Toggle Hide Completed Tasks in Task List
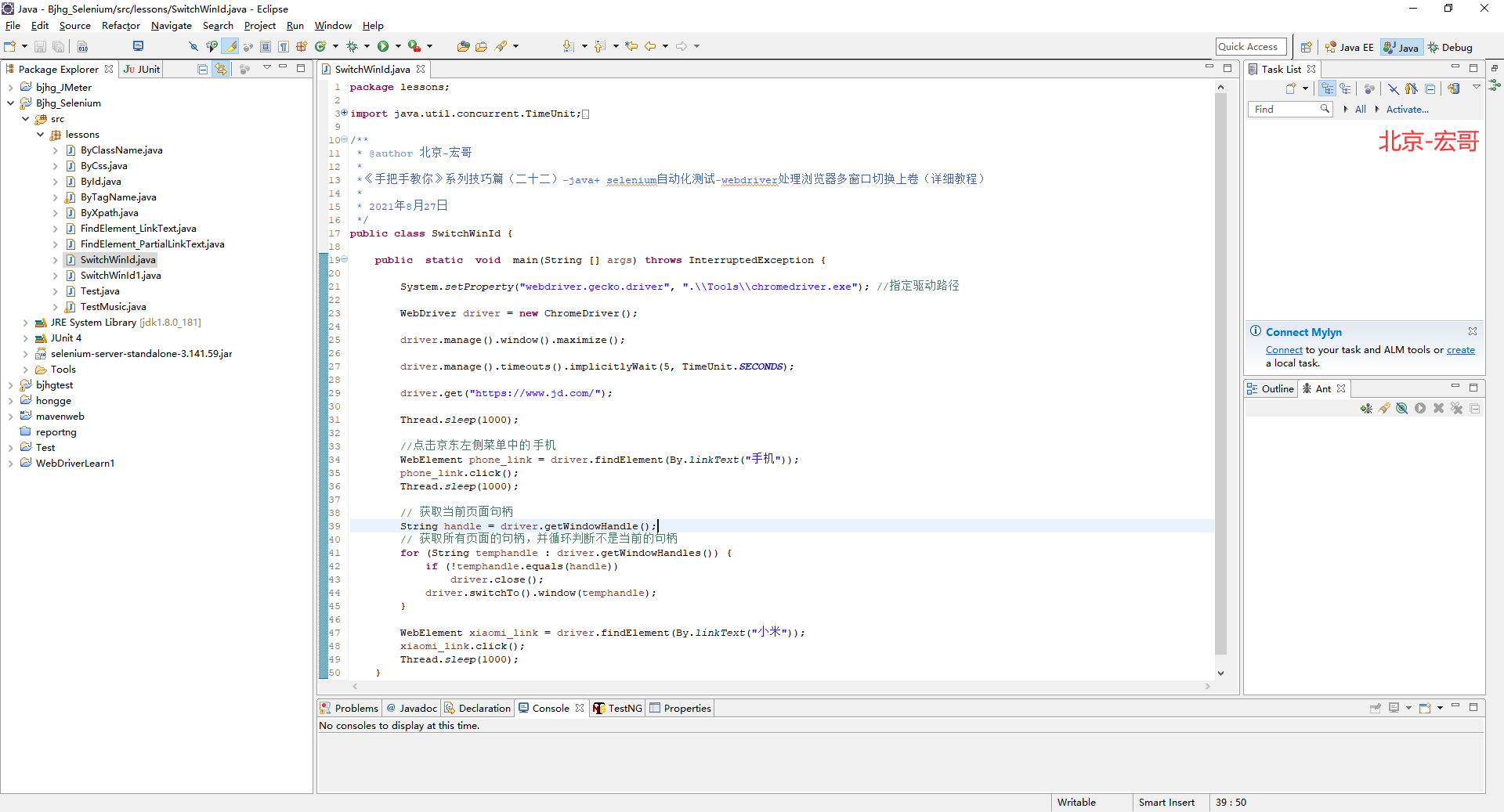 click(x=1394, y=89)
